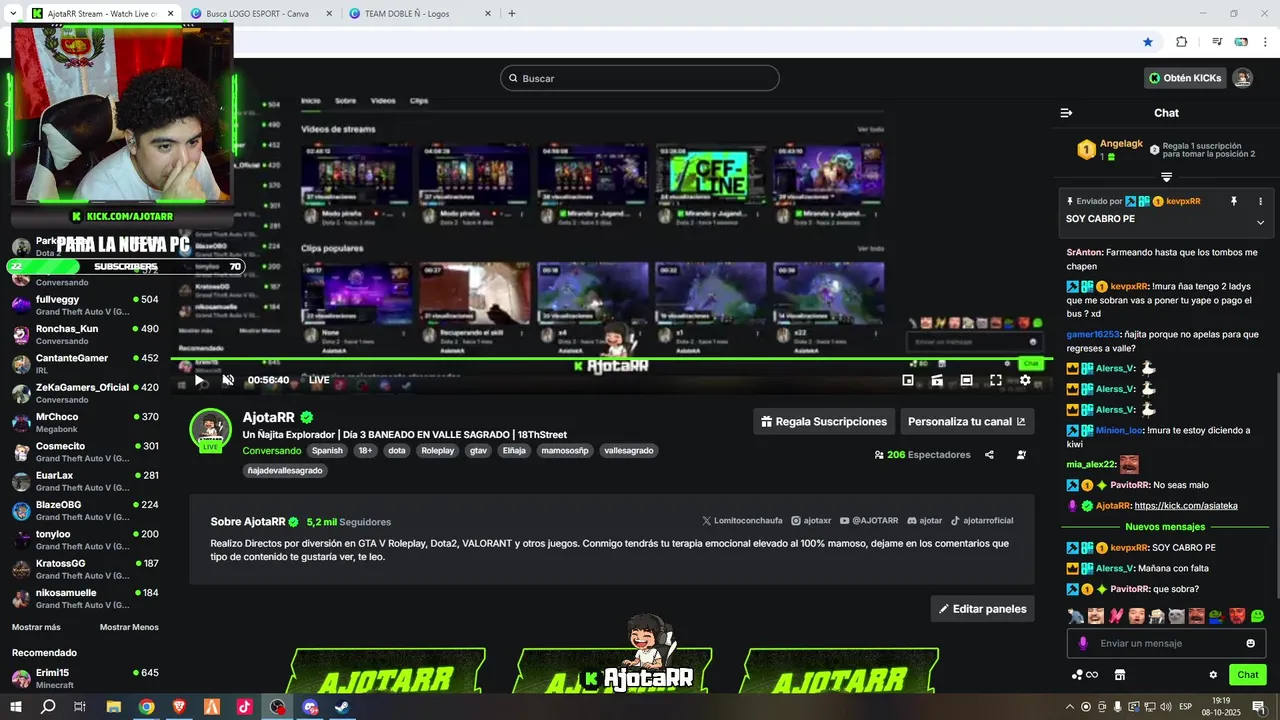This screenshot has width=1280, height=720.
Task: Open Chrome from the taskbar
Action: pos(146,707)
